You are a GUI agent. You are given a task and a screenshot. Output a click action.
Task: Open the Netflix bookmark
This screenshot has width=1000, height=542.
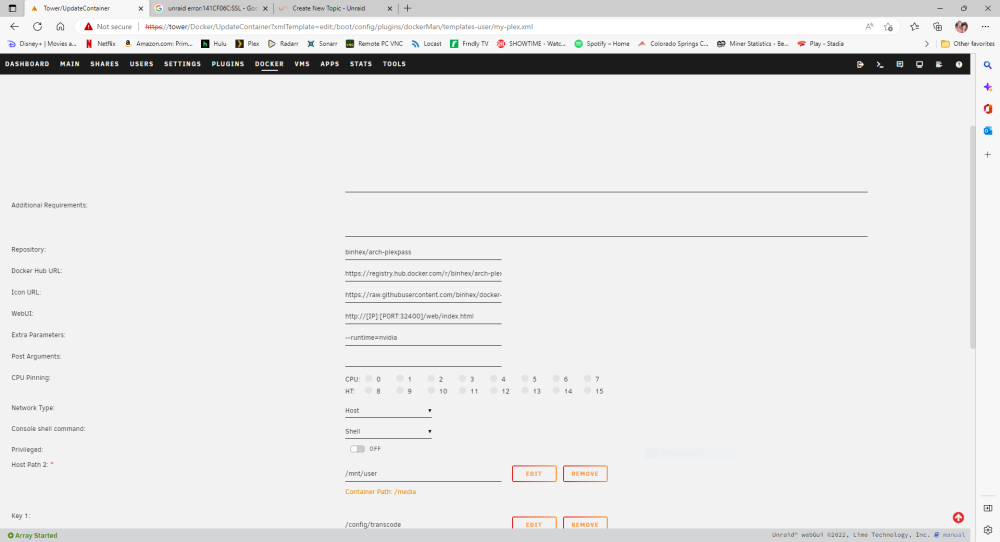click(x=100, y=44)
